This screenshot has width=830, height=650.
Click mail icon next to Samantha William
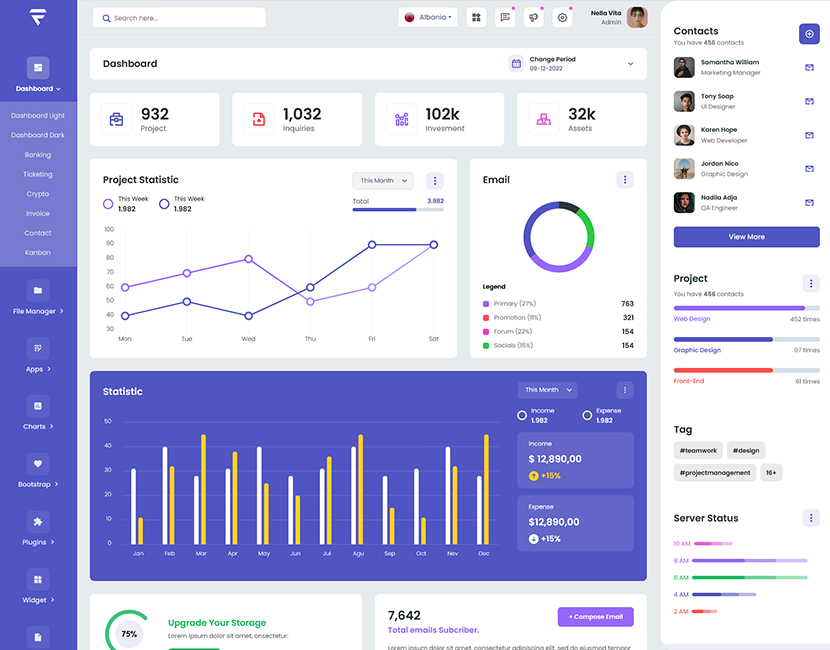point(809,68)
